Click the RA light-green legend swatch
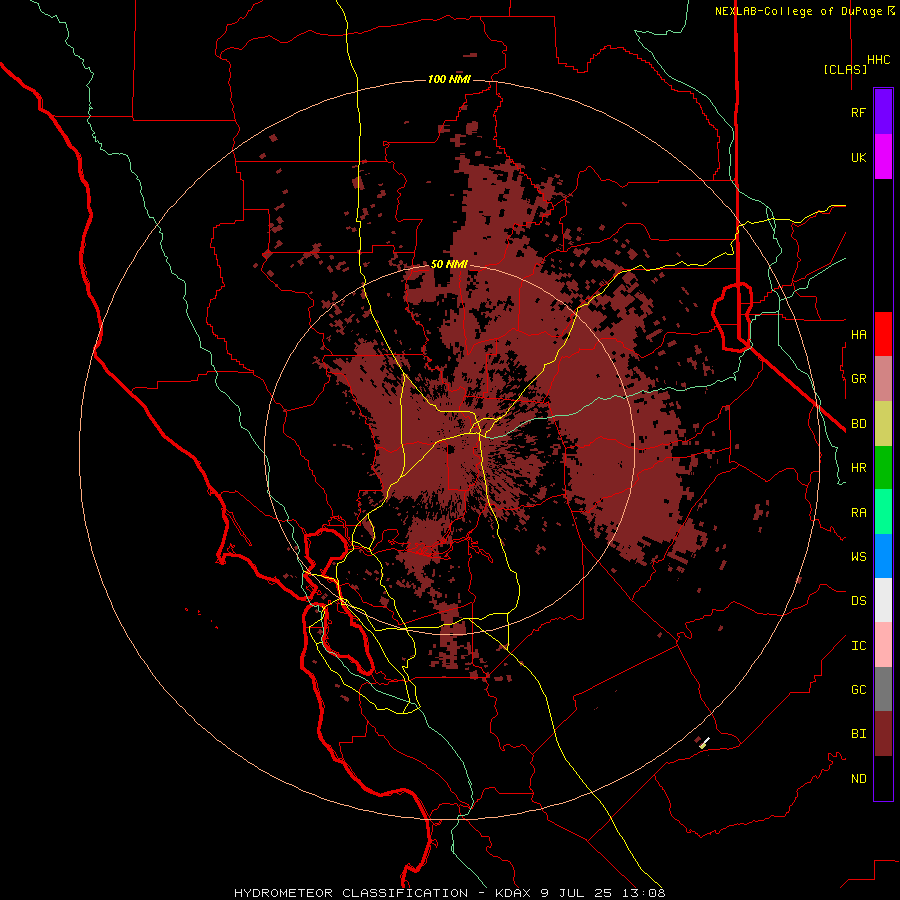Image resolution: width=900 pixels, height=900 pixels. [x=883, y=512]
